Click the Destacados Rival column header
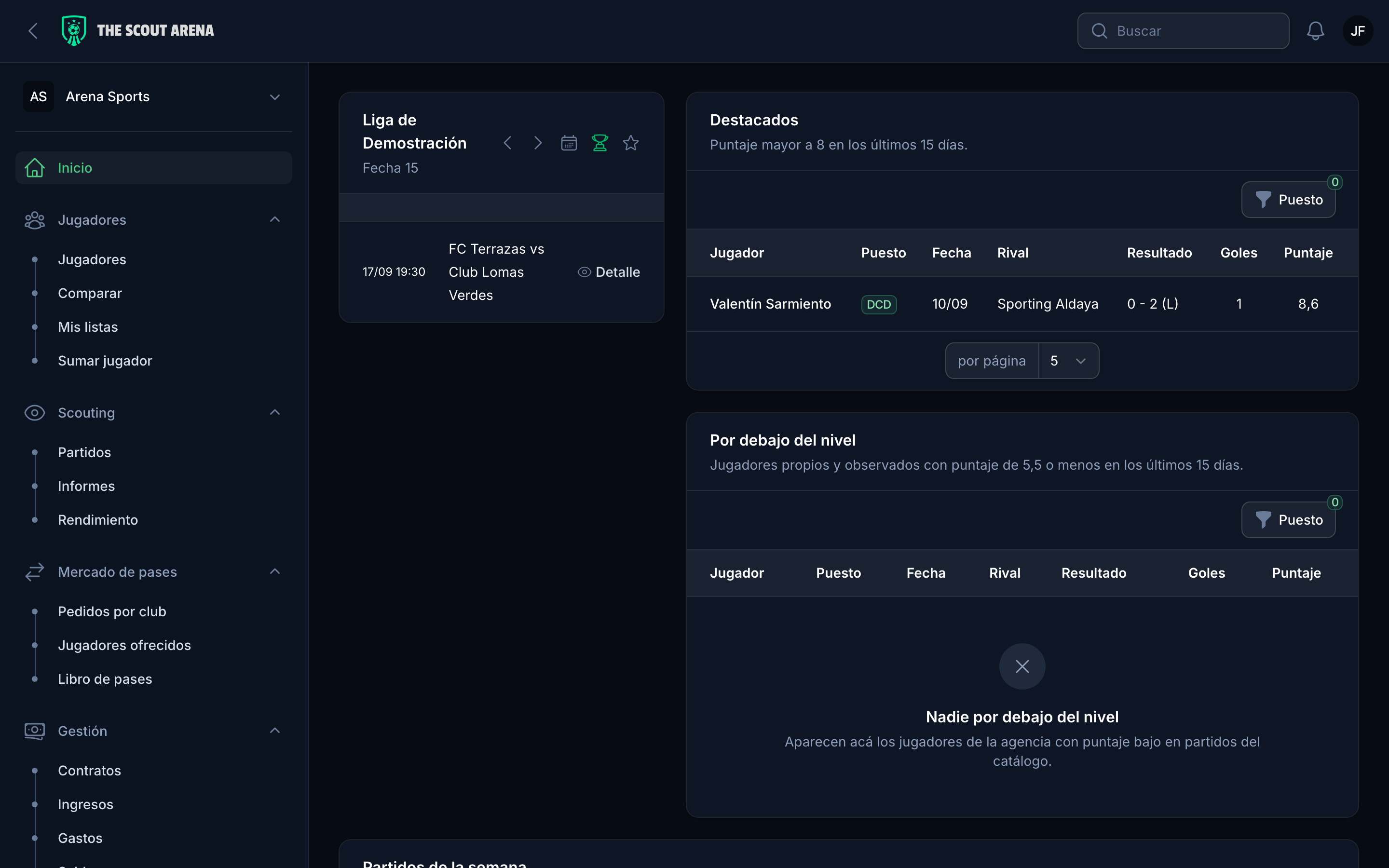The width and height of the screenshot is (1389, 868). [1013, 253]
